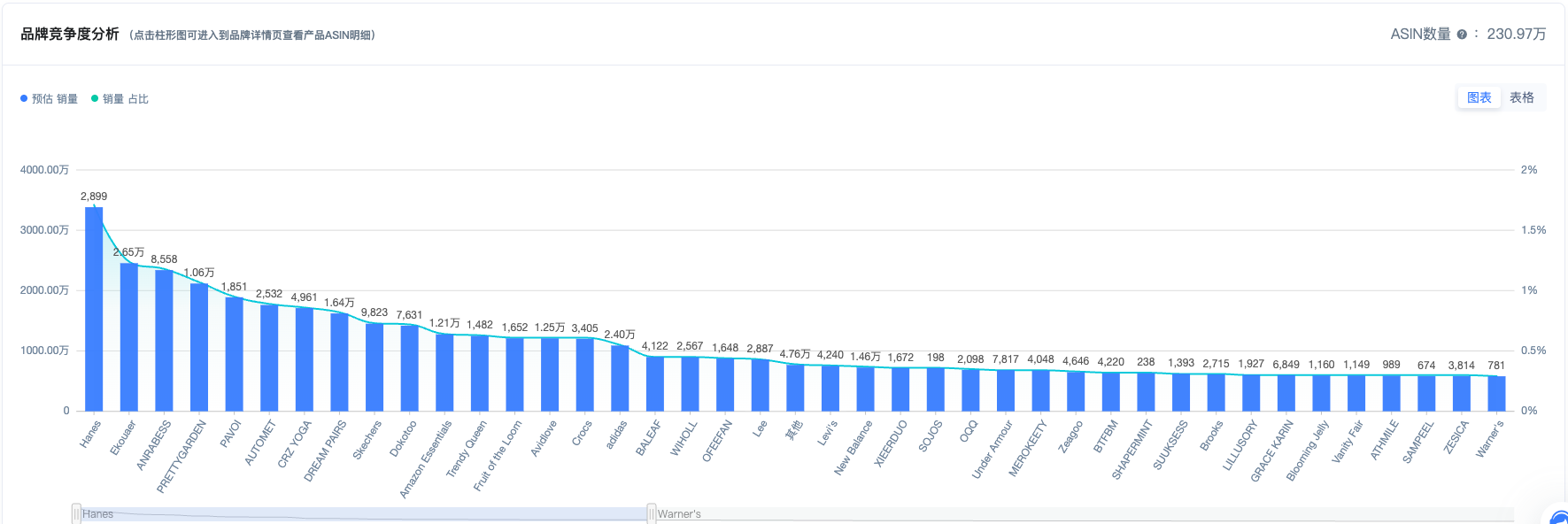Click the MEROKEETY axis label

coord(1028,448)
